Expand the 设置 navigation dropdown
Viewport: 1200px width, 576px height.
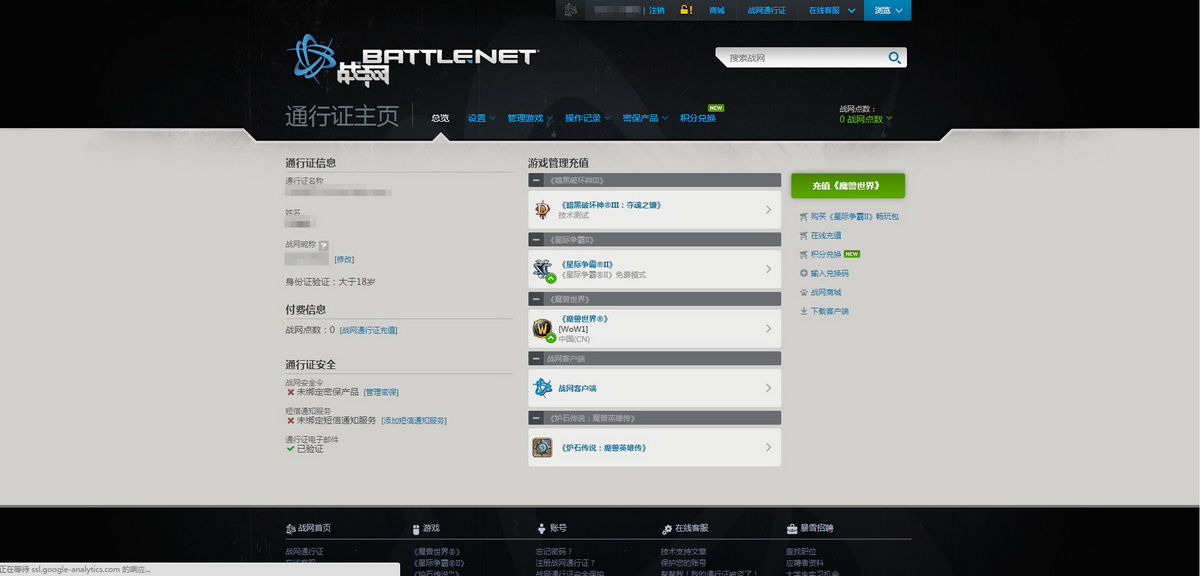tap(480, 118)
